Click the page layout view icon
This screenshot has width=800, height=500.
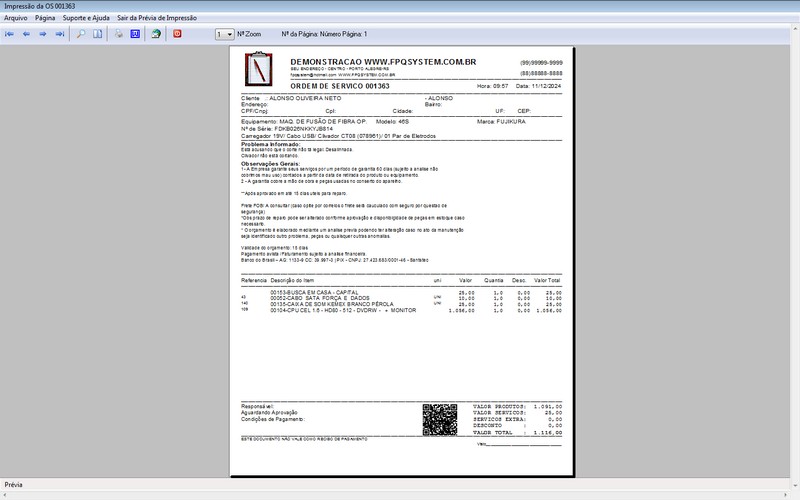(x=98, y=34)
